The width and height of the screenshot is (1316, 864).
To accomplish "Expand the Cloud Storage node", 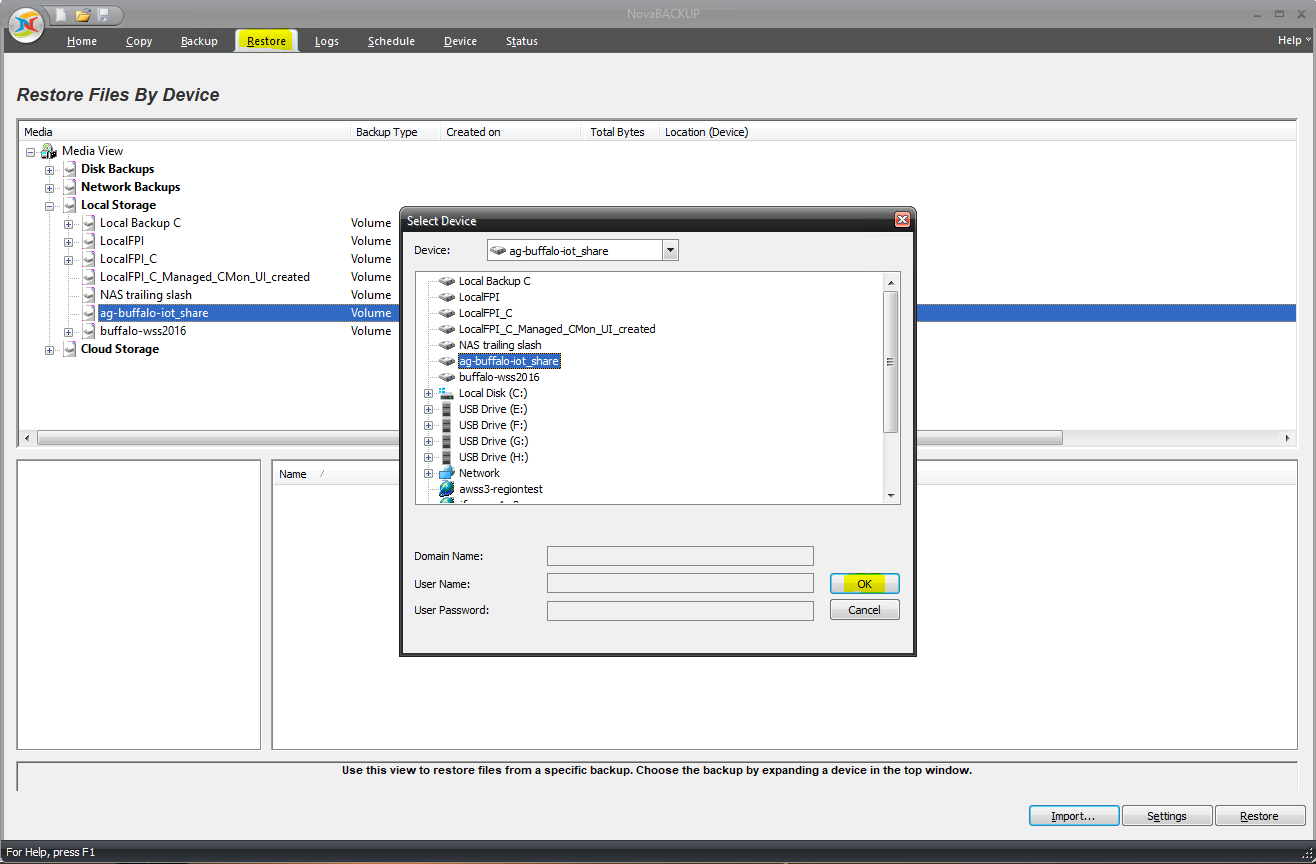I will (50, 350).
